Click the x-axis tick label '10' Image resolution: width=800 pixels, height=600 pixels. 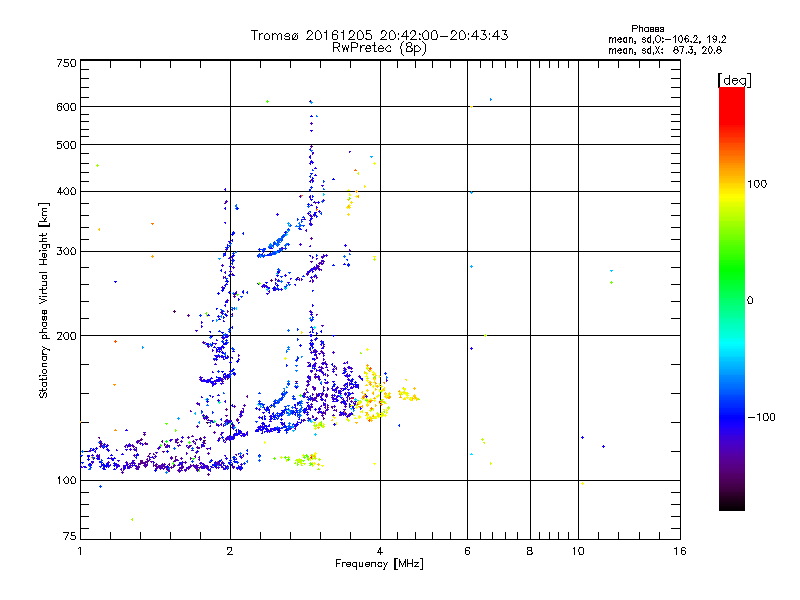(x=578, y=551)
